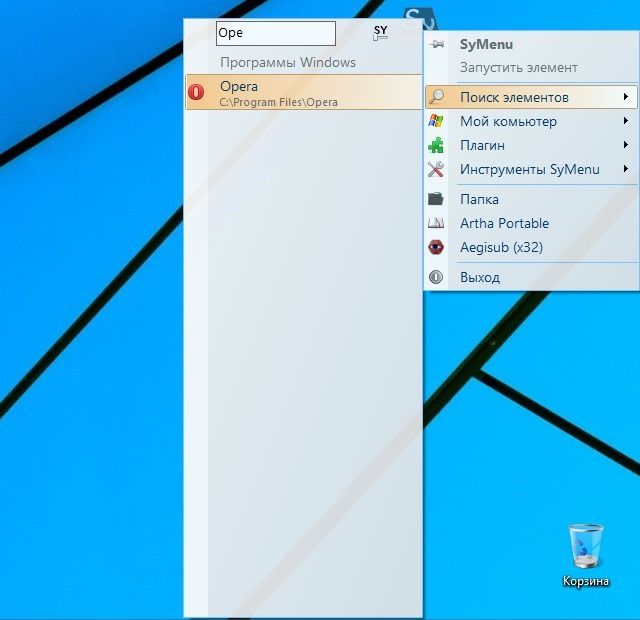Open Aegisub (x32) via its red icon
640x620 pixels.
(x=436, y=247)
